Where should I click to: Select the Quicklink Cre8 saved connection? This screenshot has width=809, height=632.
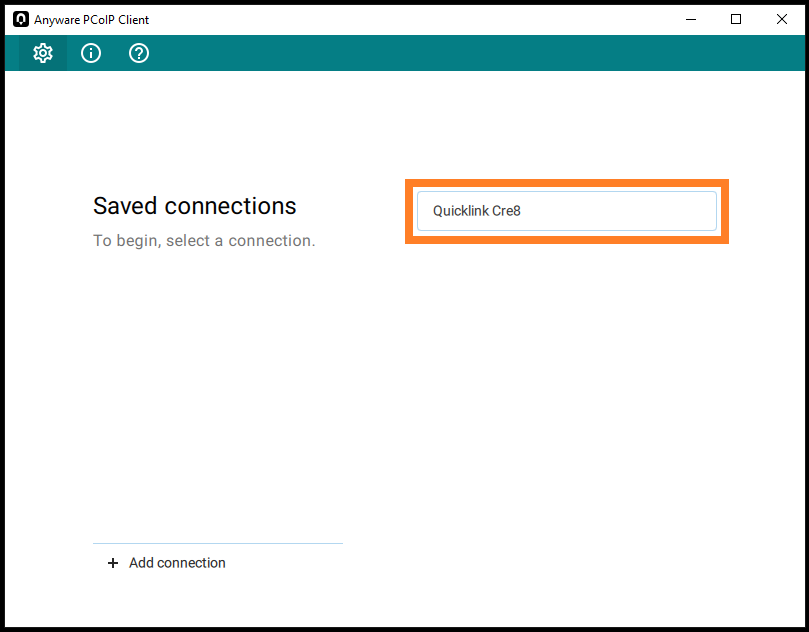pos(567,211)
